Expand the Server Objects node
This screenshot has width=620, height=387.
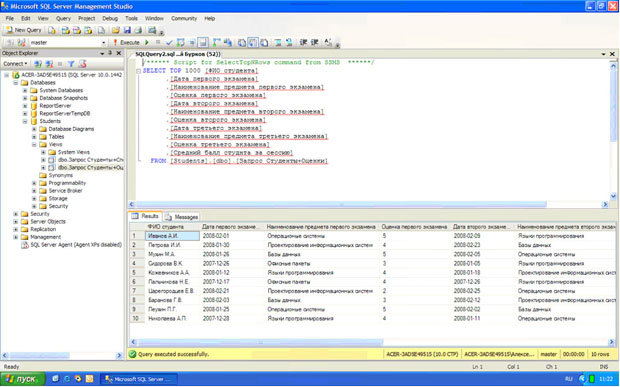[15, 222]
